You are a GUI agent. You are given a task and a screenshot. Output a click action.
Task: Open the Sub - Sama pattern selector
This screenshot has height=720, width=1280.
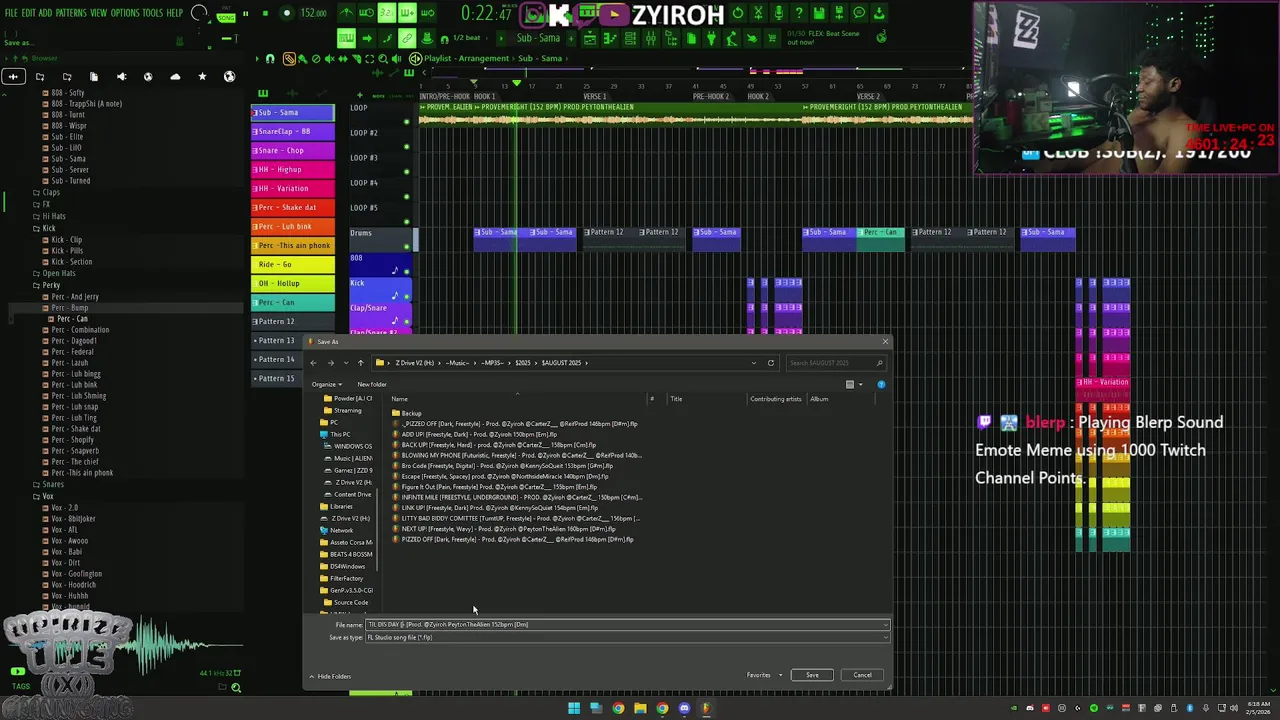(538, 38)
